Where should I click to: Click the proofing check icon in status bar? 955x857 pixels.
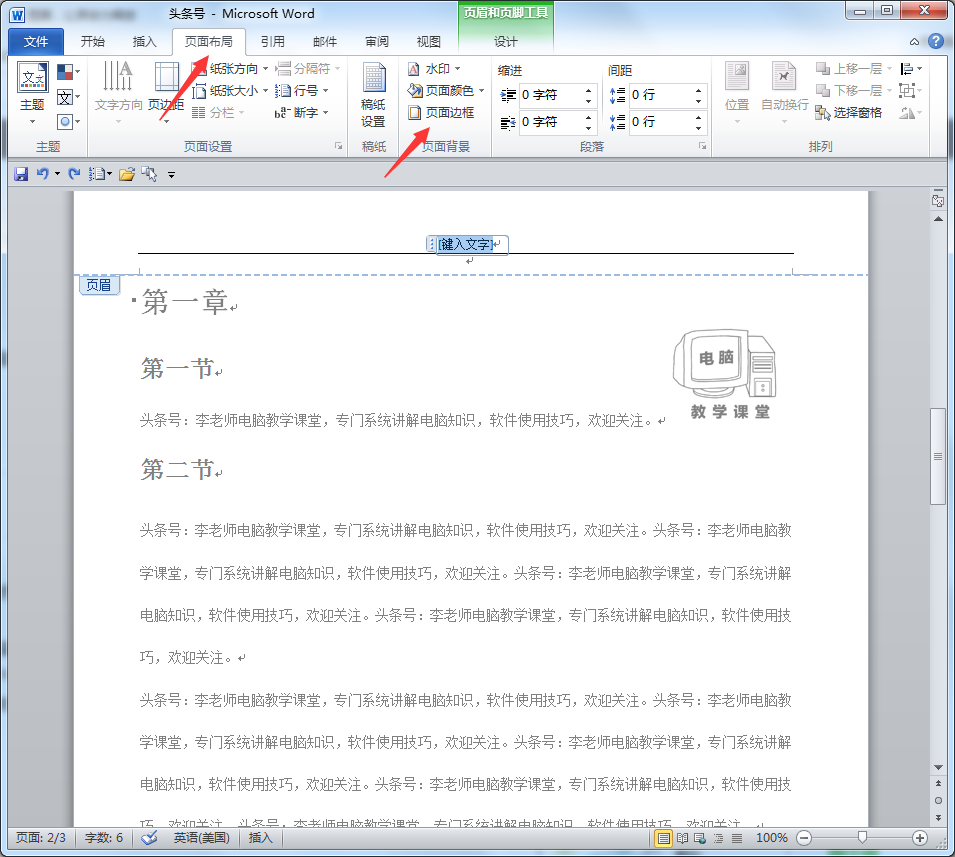[x=149, y=838]
